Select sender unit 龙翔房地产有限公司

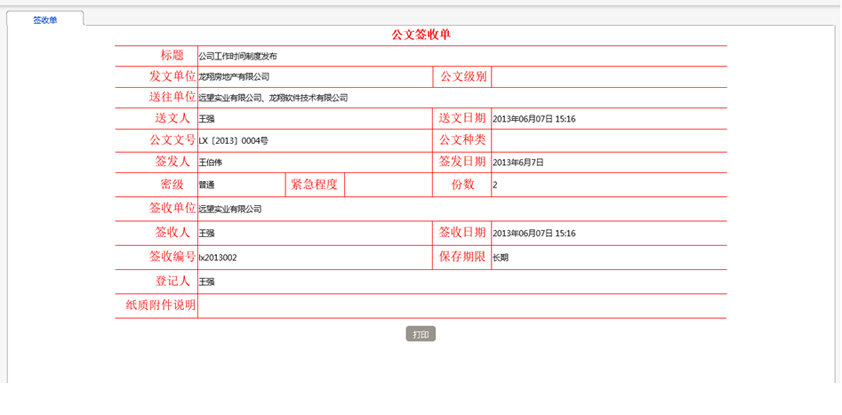[234, 77]
